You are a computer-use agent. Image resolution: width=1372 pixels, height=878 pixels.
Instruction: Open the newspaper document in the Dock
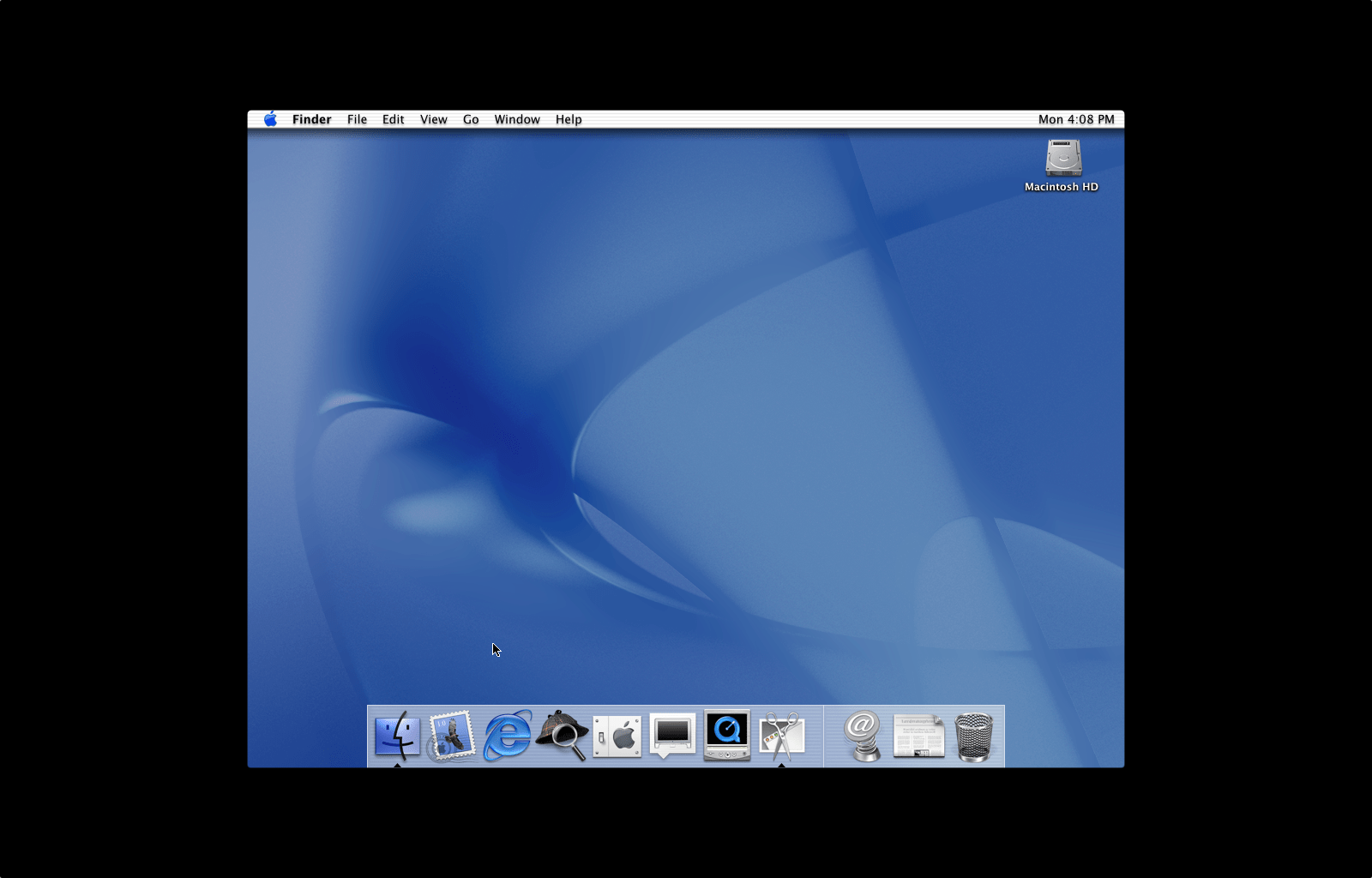[x=918, y=737]
